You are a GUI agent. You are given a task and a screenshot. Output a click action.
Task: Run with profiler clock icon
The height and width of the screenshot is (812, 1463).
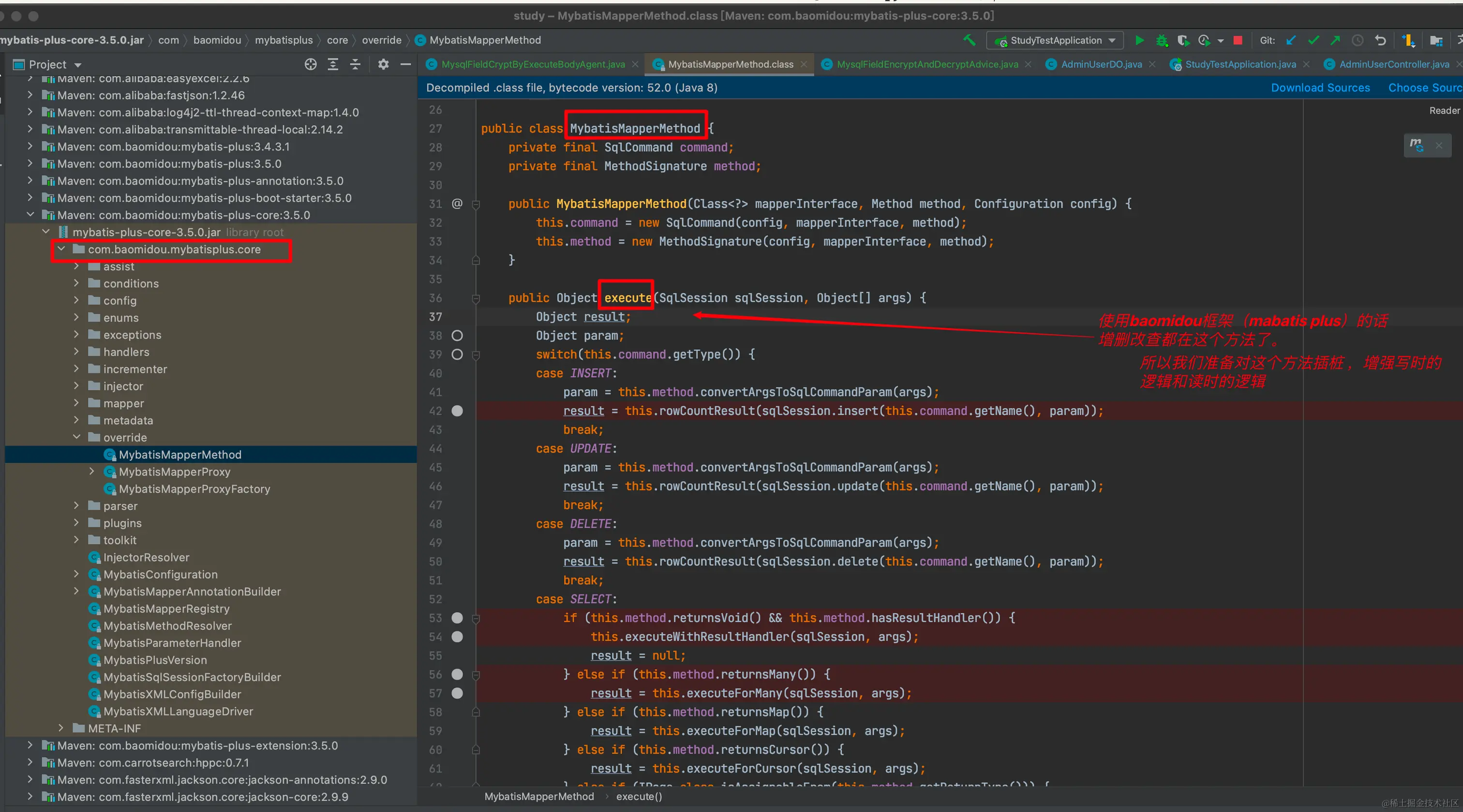point(1204,40)
